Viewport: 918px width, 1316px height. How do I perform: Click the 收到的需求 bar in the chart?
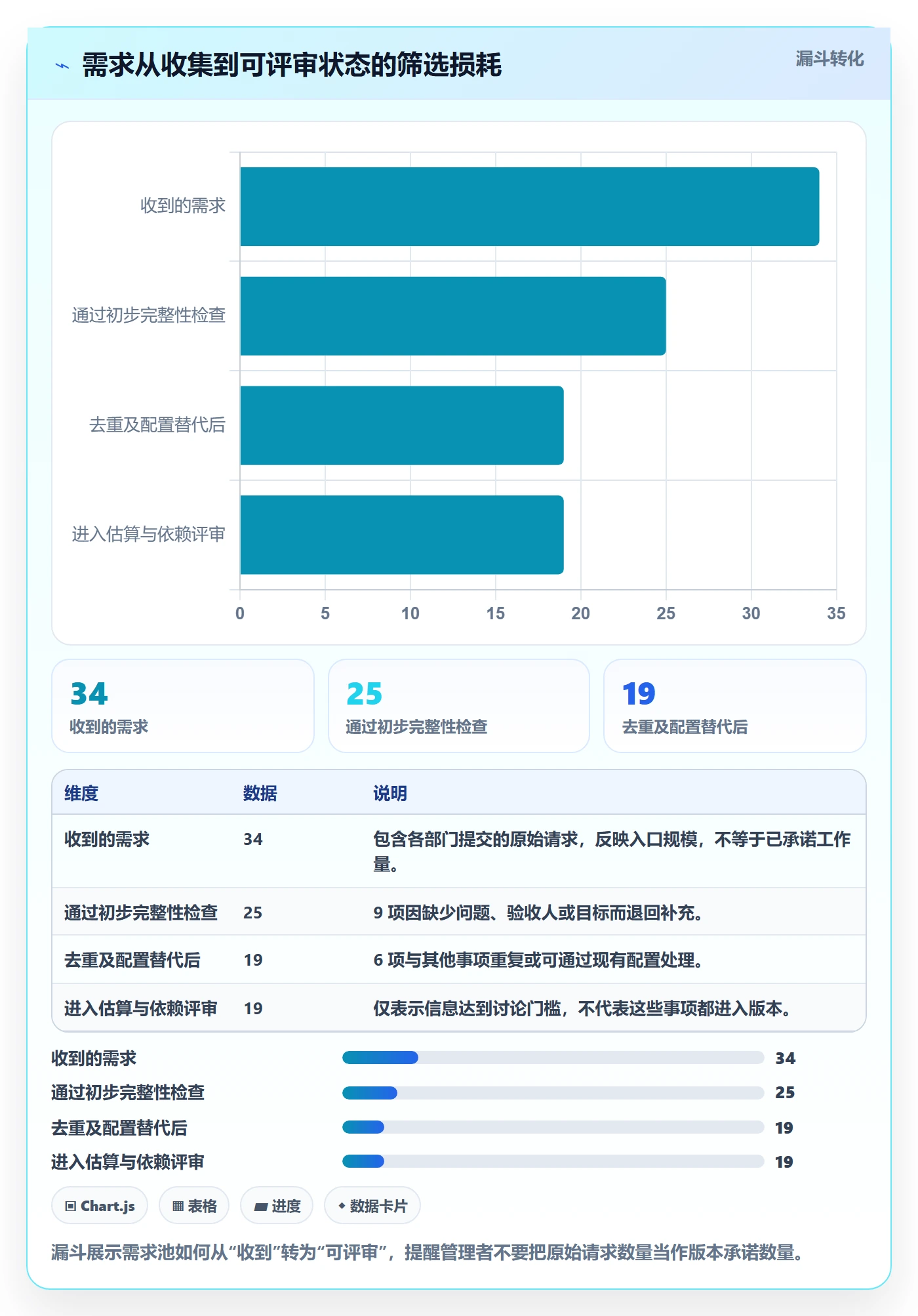530,207
